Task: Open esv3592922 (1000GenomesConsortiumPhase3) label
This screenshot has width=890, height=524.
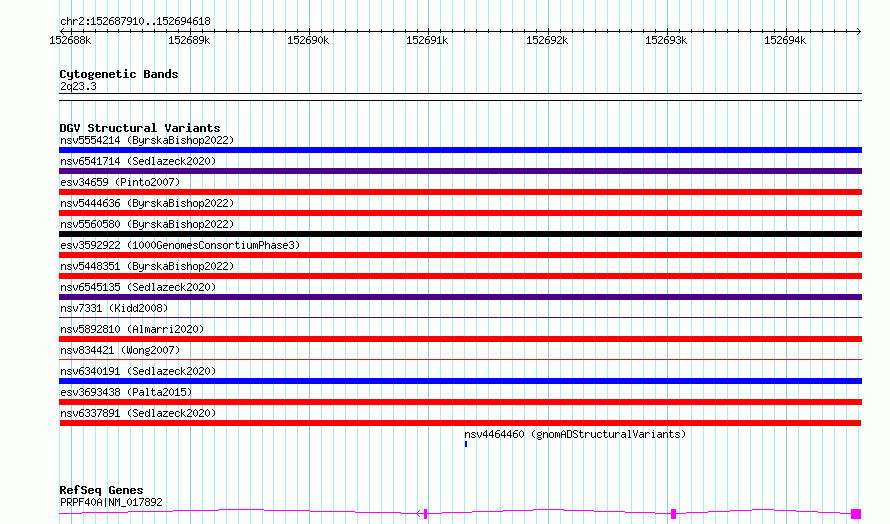Action: coord(180,245)
